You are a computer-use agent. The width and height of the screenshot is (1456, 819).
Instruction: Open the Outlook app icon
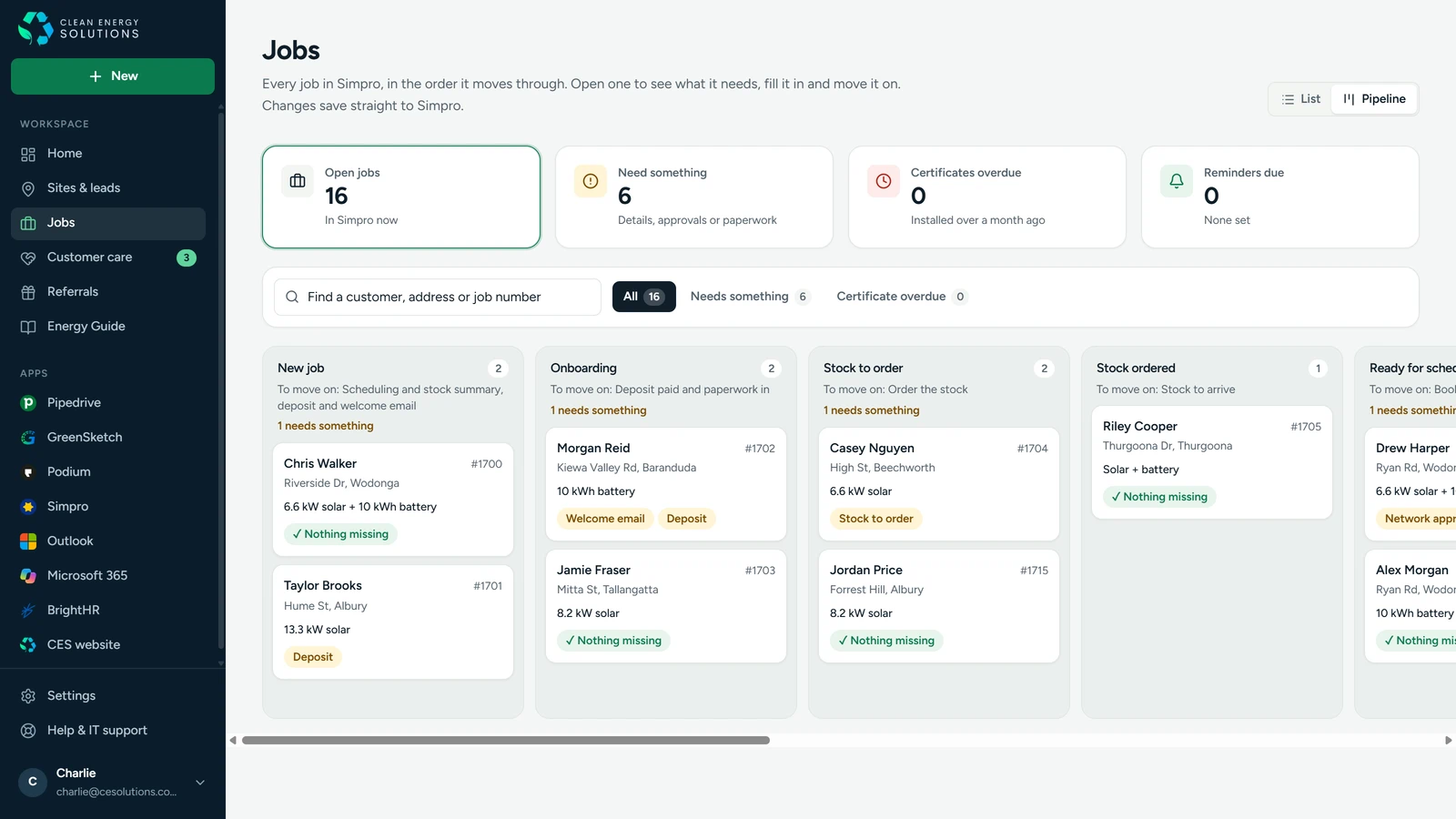tap(28, 541)
